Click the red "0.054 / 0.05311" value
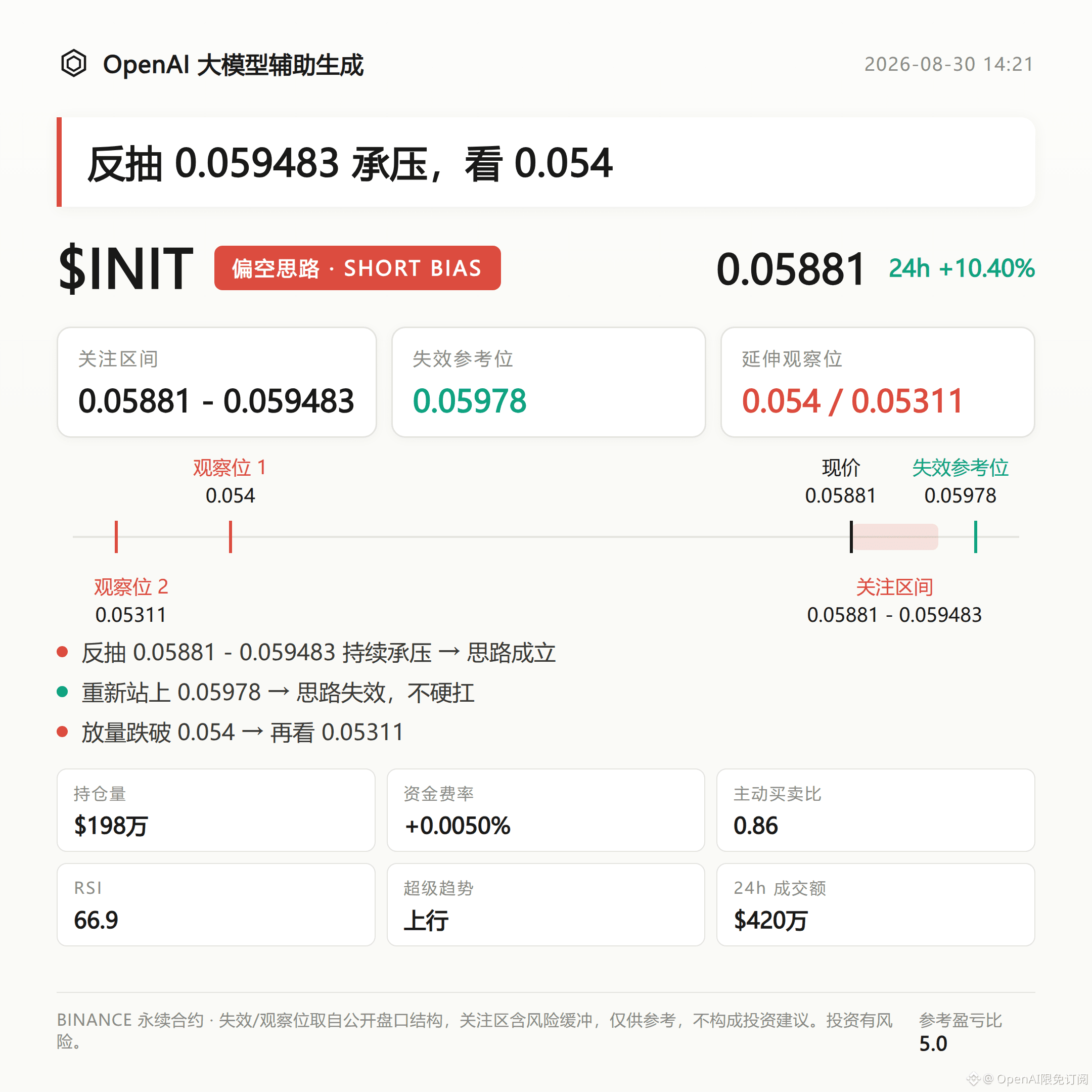The width and height of the screenshot is (1092, 1092). pos(852,401)
